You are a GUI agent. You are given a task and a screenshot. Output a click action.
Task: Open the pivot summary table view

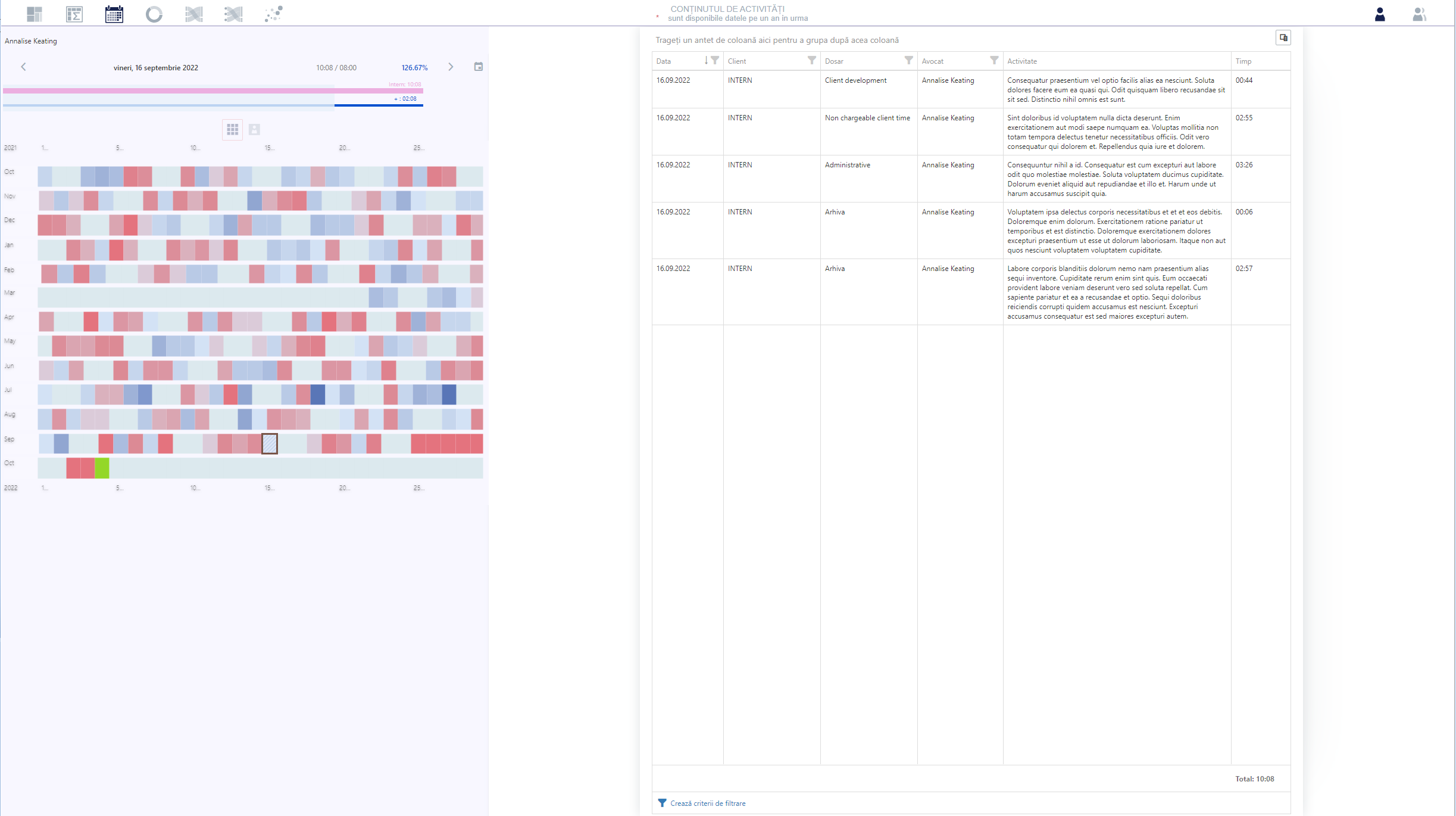click(x=74, y=14)
